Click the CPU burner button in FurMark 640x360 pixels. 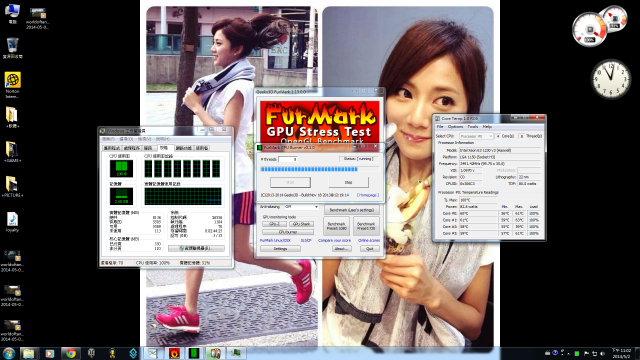(288, 232)
